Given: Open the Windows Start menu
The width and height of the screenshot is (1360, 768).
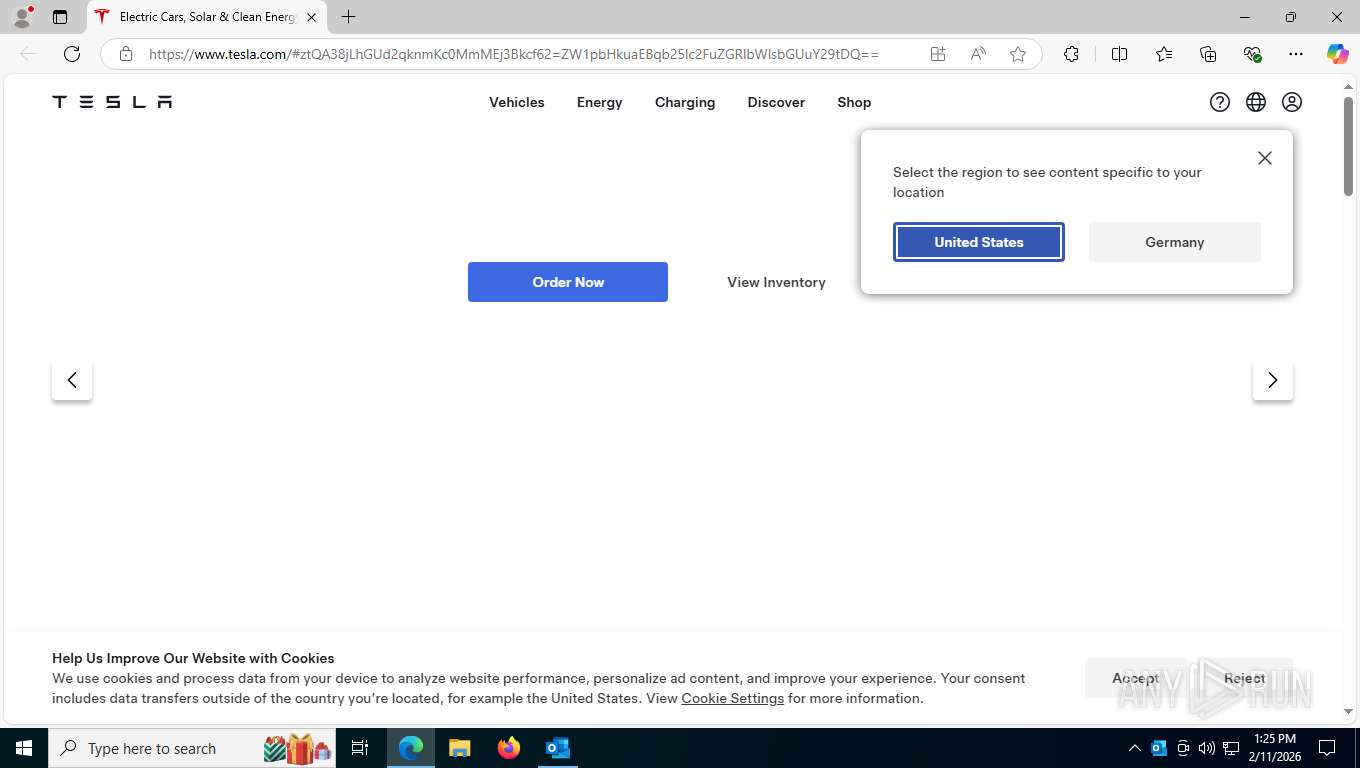Looking at the screenshot, I should (x=24, y=748).
